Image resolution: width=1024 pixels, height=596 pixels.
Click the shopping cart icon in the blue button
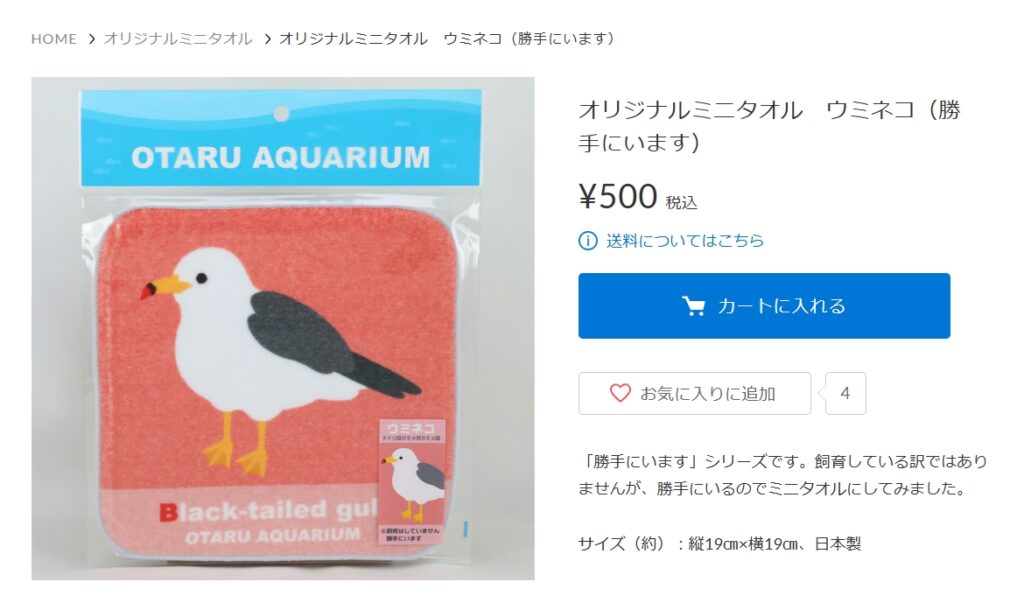pyautogui.click(x=693, y=306)
